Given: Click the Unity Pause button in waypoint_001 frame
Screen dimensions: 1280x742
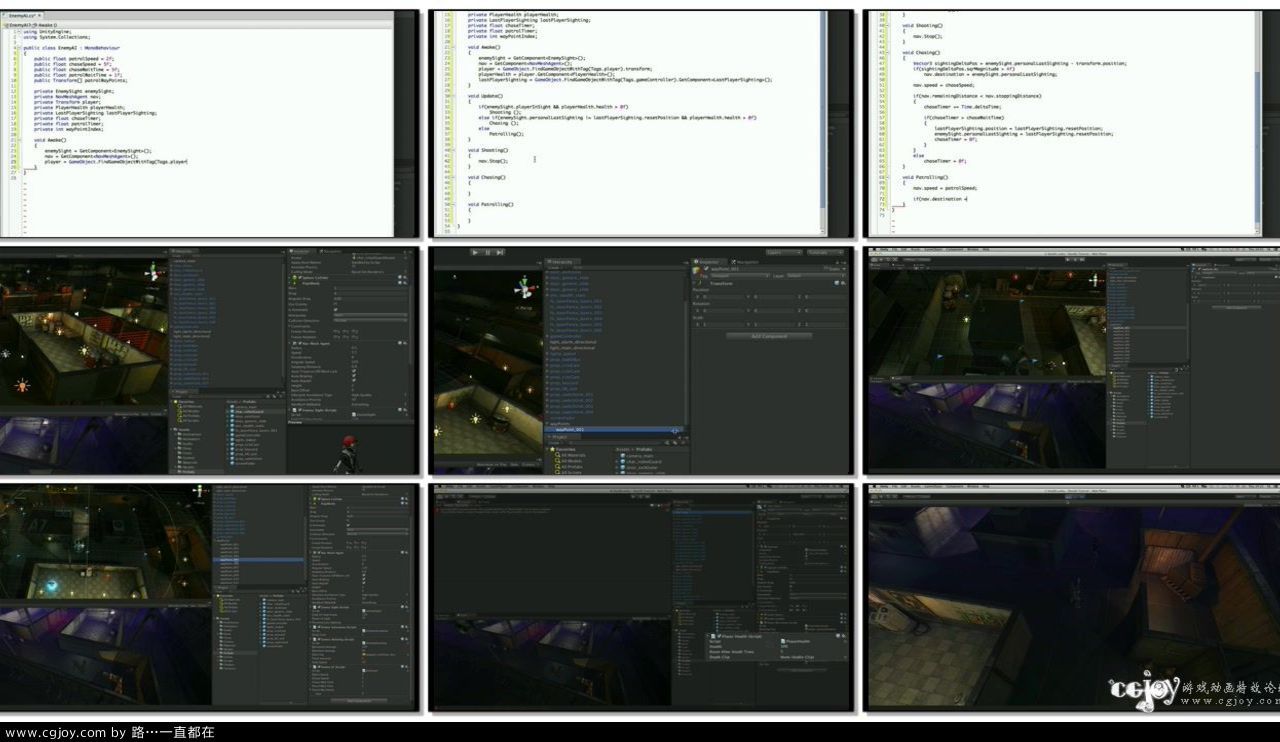Looking at the screenshot, I should click(488, 252).
